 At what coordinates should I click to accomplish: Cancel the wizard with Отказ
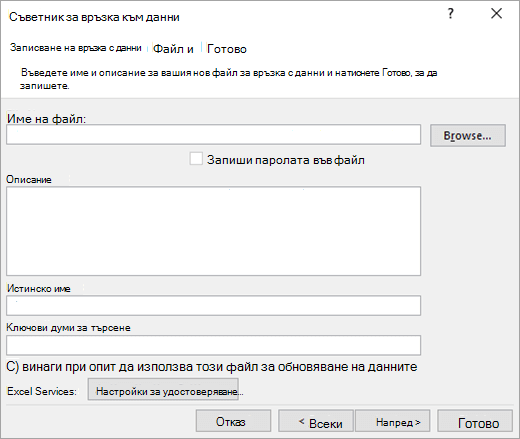[233, 421]
